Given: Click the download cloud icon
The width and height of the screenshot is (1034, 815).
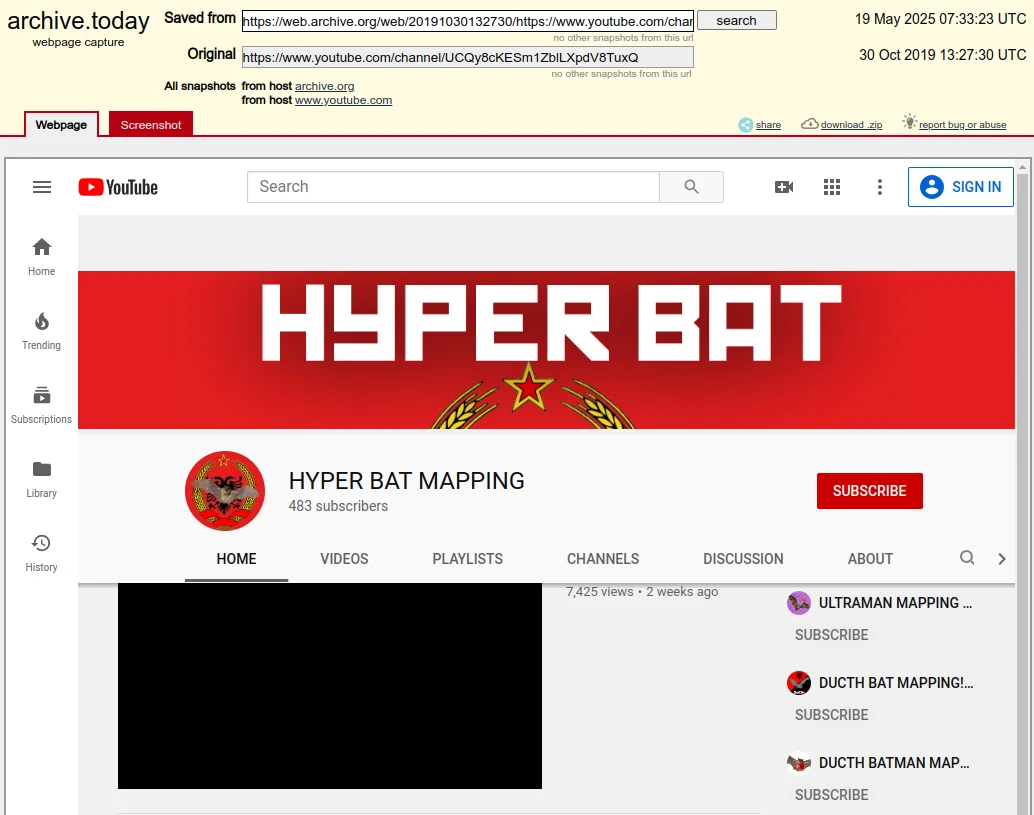Looking at the screenshot, I should (x=809, y=124).
